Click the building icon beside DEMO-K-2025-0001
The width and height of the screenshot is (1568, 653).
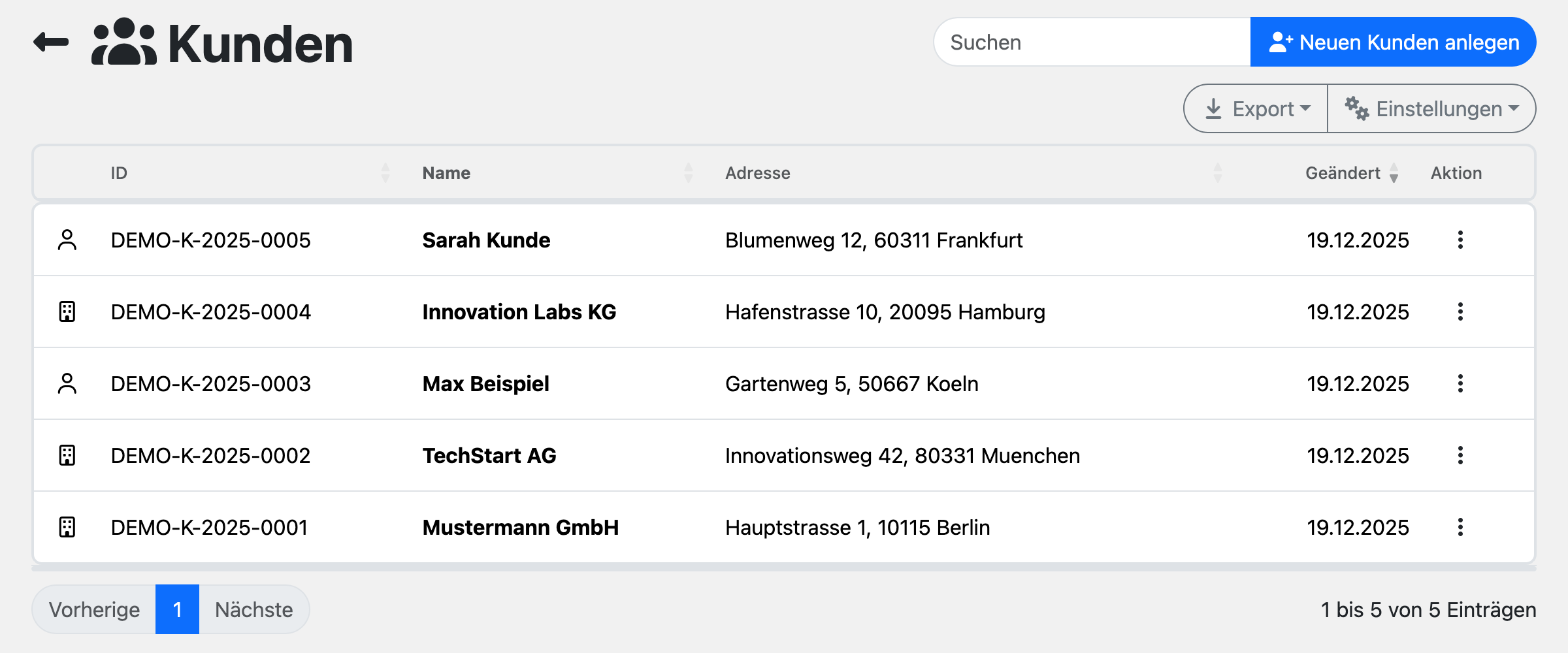pos(67,528)
